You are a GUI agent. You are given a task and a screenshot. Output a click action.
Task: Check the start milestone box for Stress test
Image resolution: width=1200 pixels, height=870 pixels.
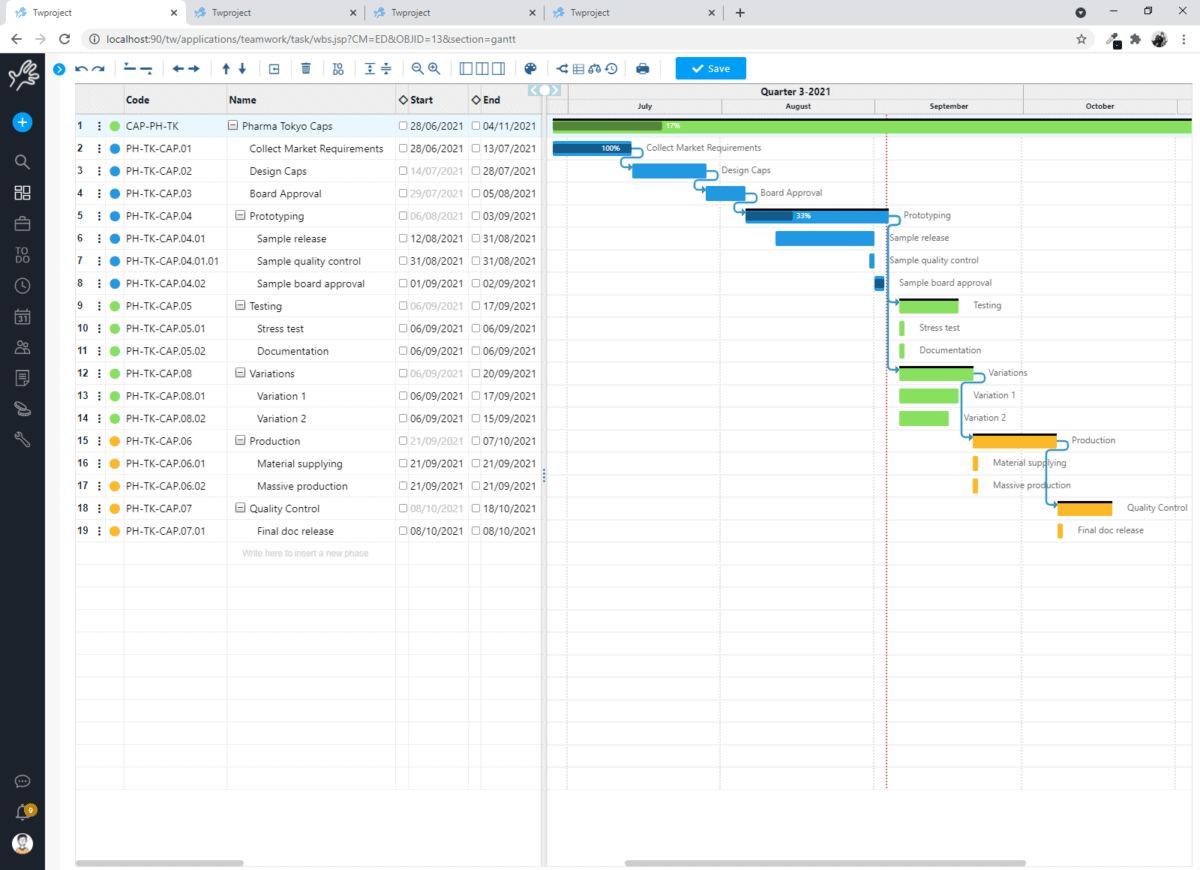[403, 329]
